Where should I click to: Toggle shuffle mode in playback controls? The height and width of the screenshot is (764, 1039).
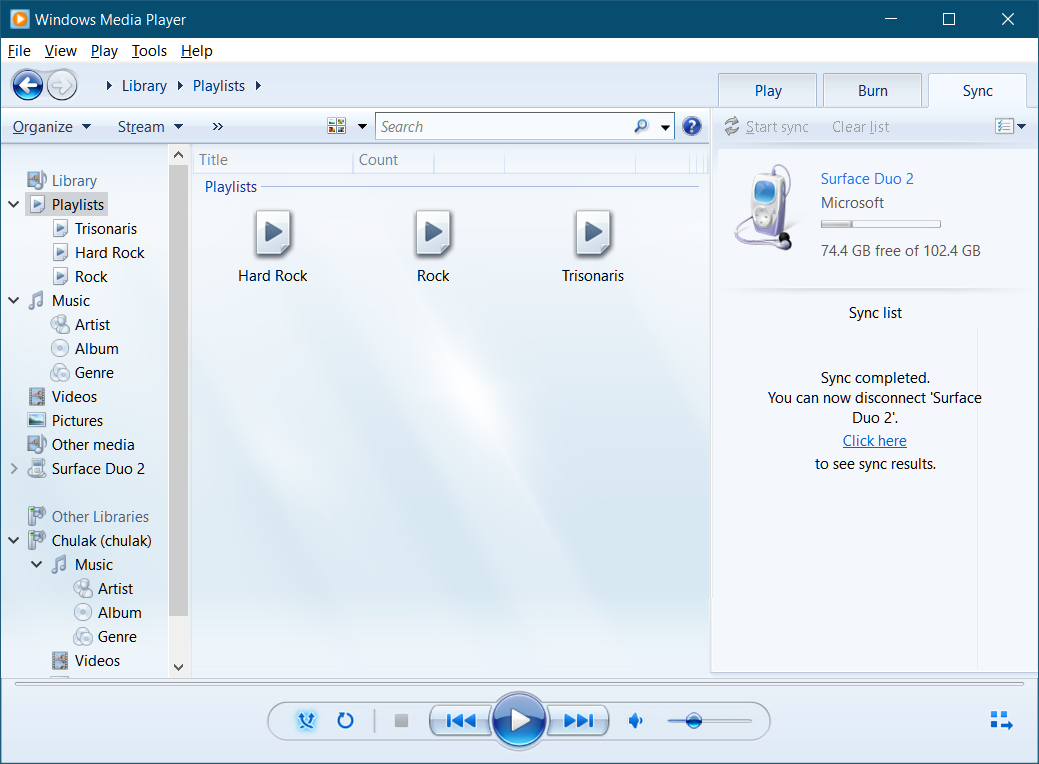[306, 720]
